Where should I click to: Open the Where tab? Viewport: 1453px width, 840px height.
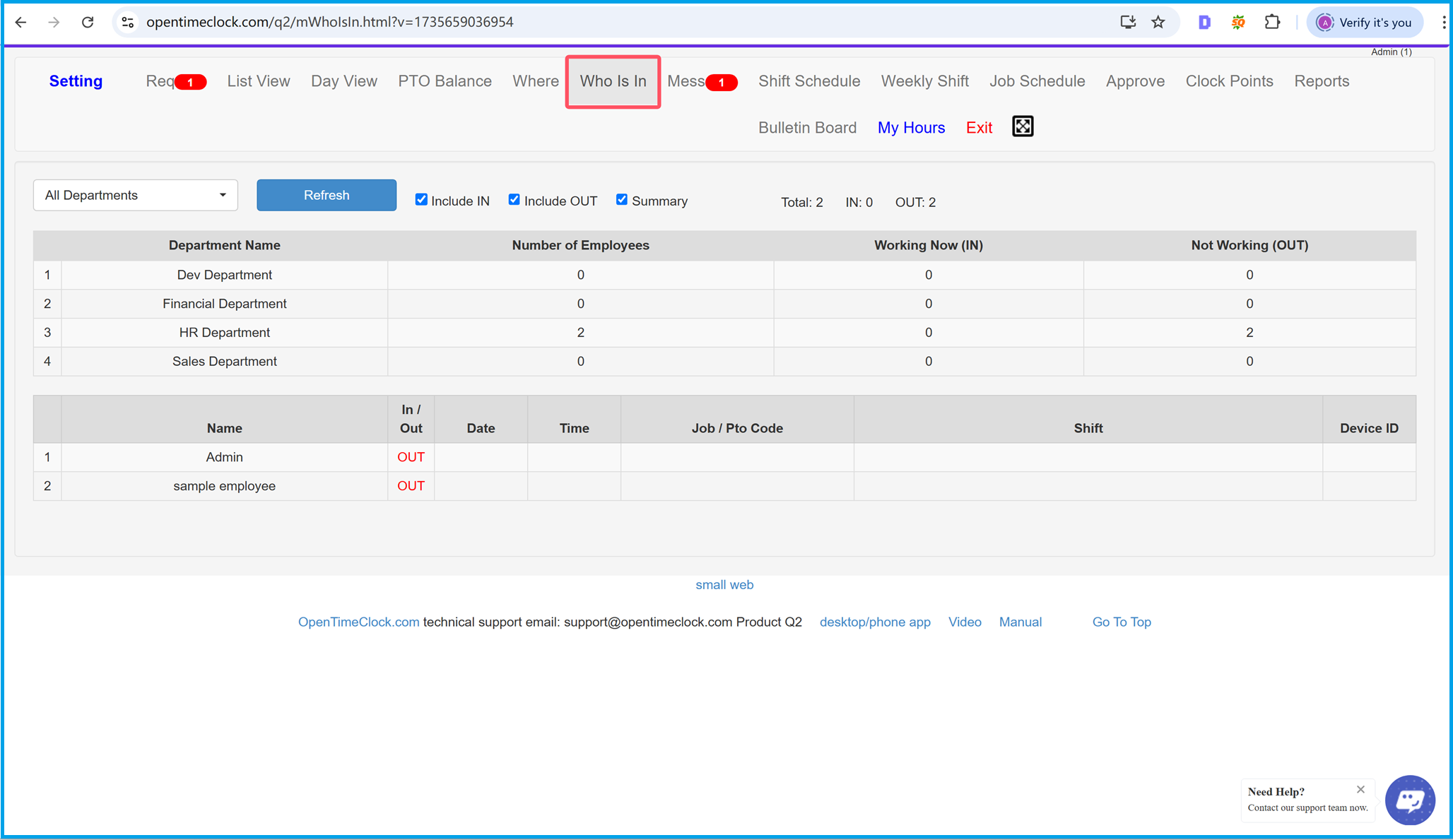pos(536,81)
